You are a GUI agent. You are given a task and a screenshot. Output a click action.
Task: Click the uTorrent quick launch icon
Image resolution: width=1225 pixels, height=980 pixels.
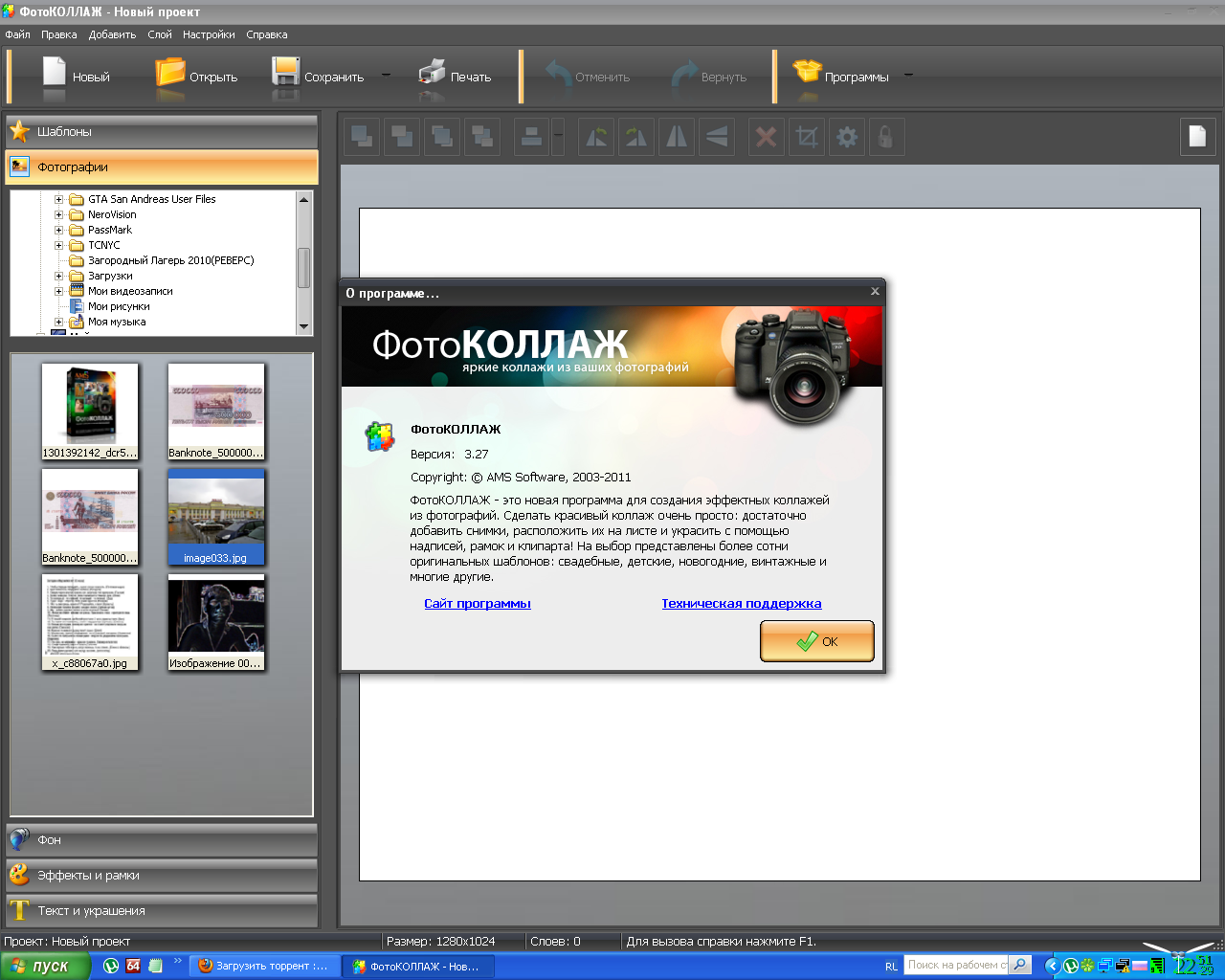coord(111,967)
